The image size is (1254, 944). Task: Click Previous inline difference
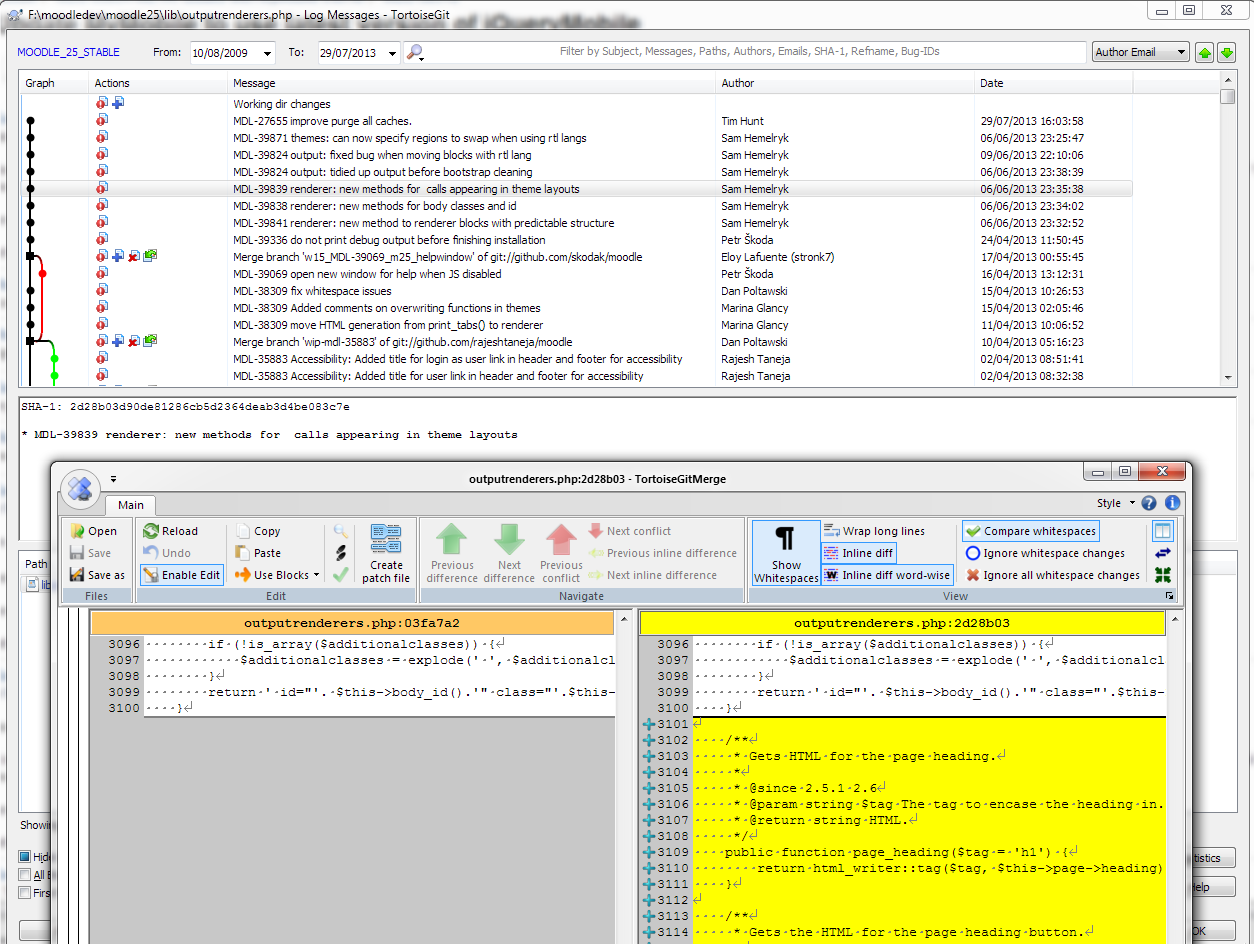(x=662, y=553)
